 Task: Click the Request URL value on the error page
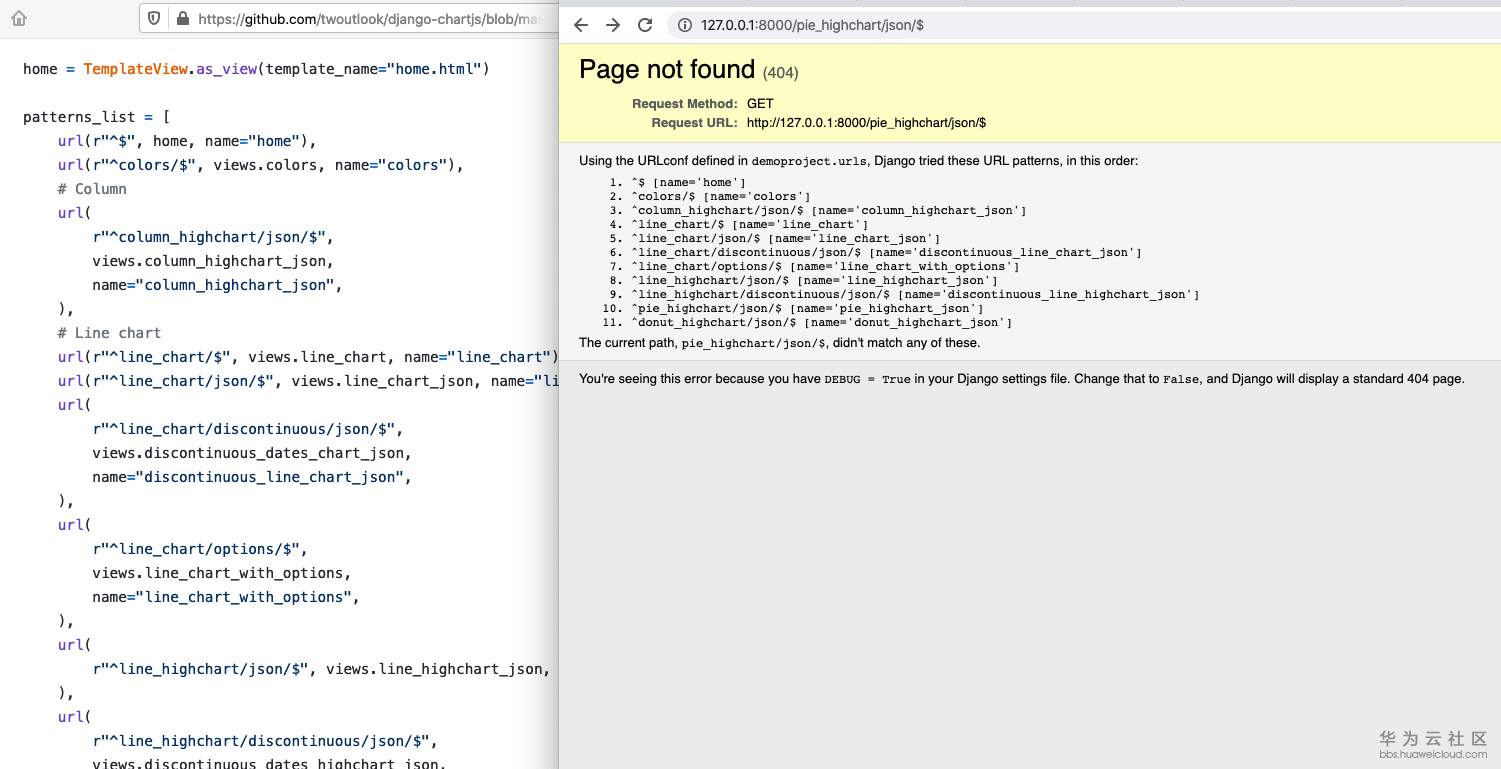[x=866, y=123]
